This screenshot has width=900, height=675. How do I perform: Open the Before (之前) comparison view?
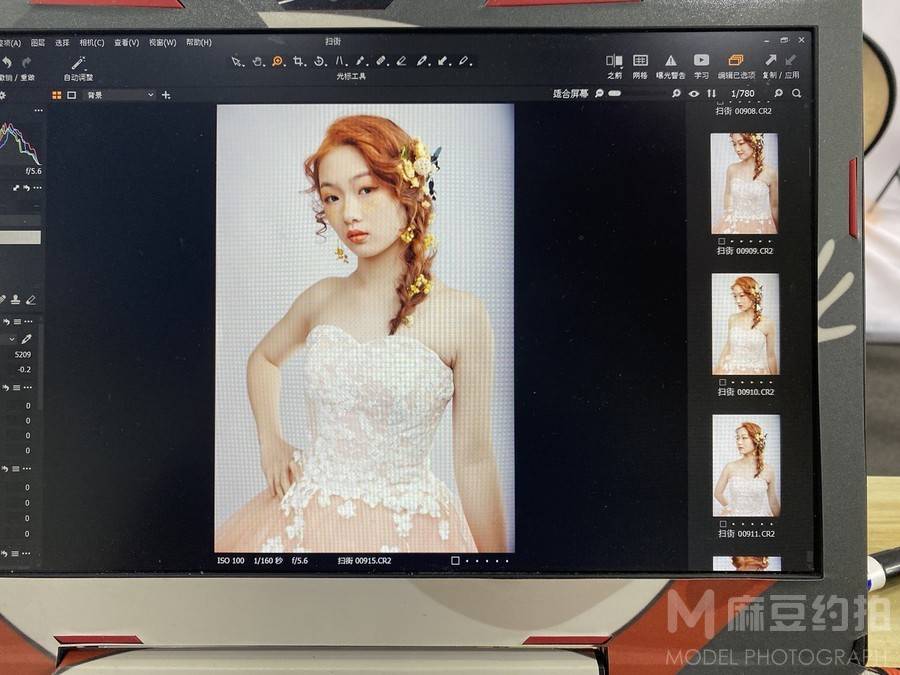[614, 60]
